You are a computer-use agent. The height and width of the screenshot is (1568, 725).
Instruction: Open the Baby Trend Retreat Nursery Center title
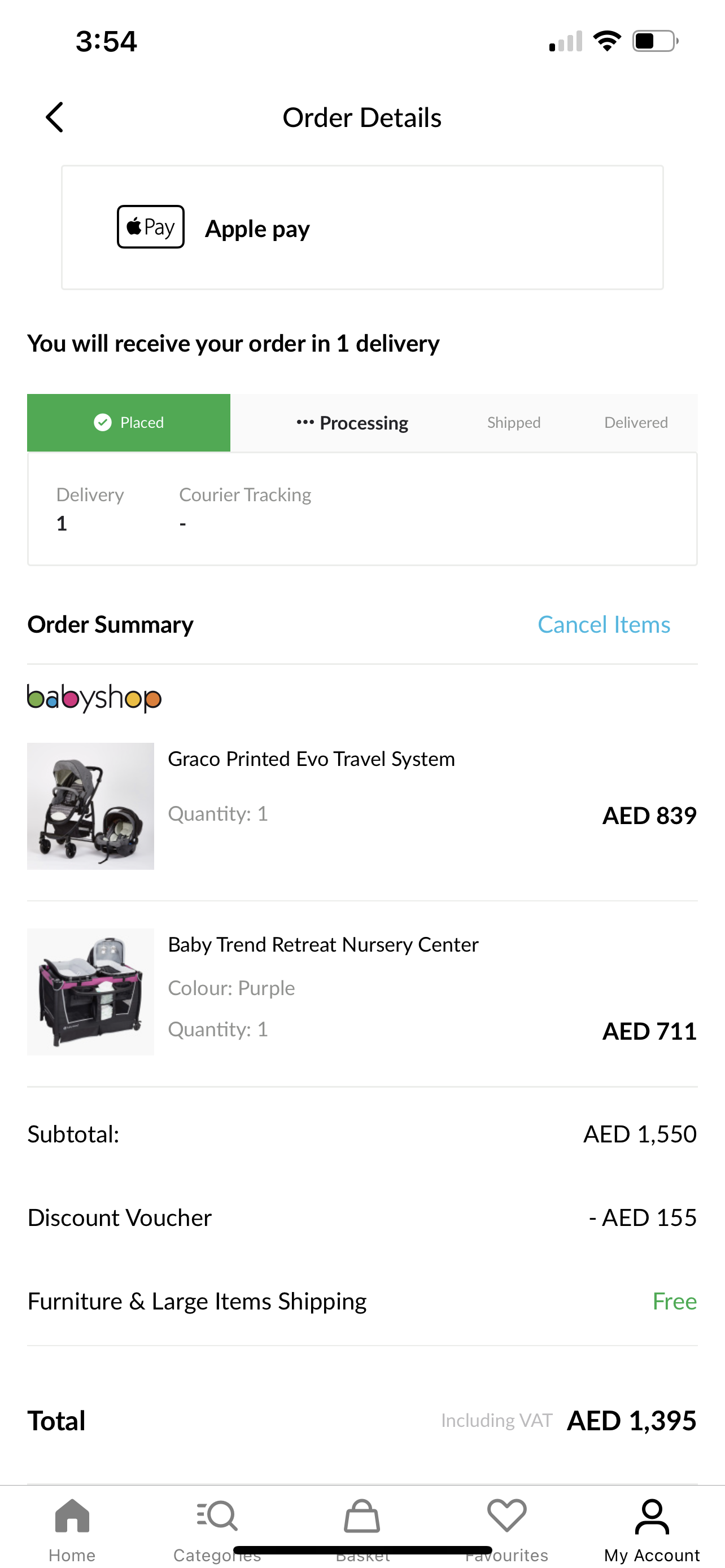(x=322, y=945)
